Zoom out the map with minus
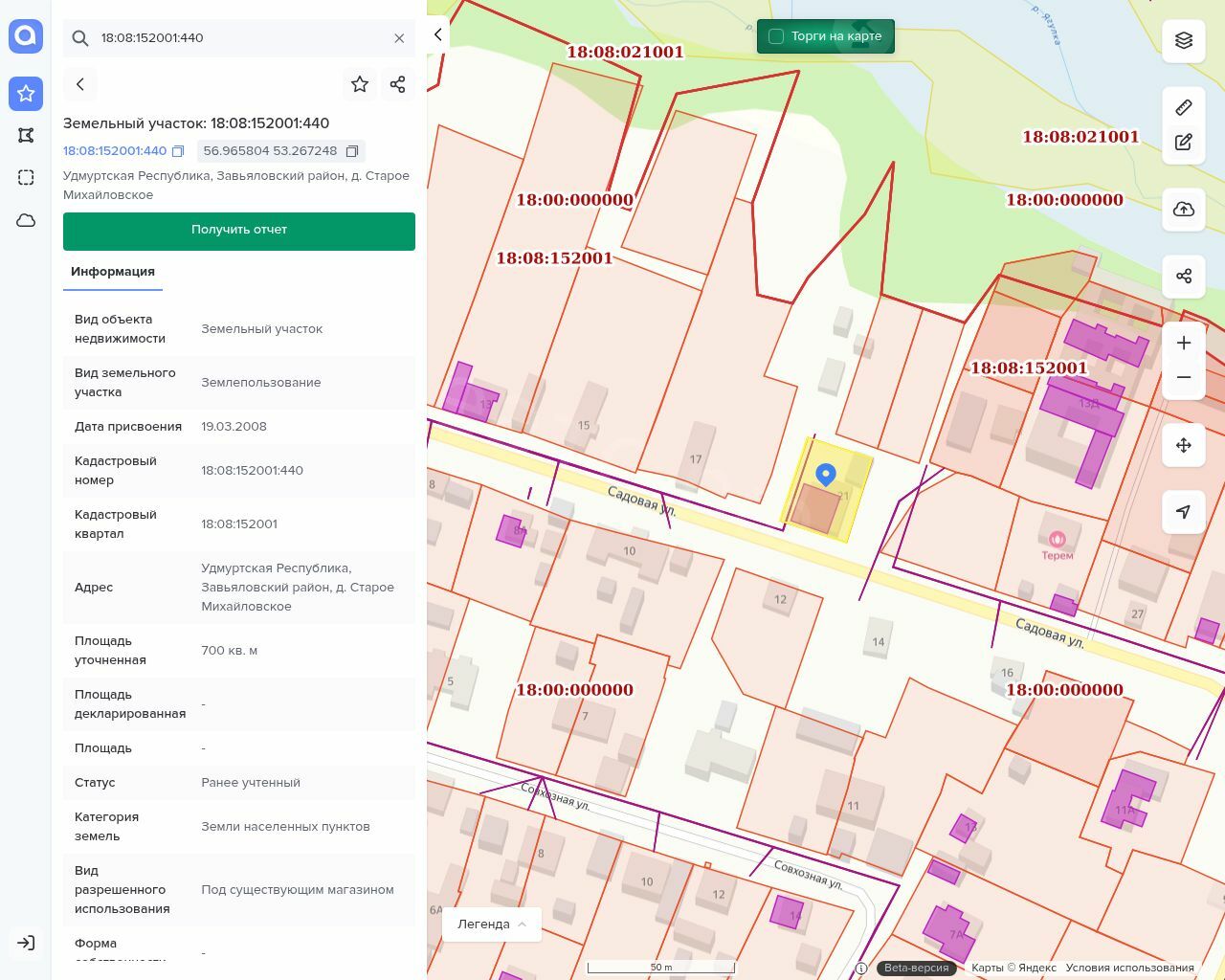Viewport: 1225px width, 980px height. 1184,377
